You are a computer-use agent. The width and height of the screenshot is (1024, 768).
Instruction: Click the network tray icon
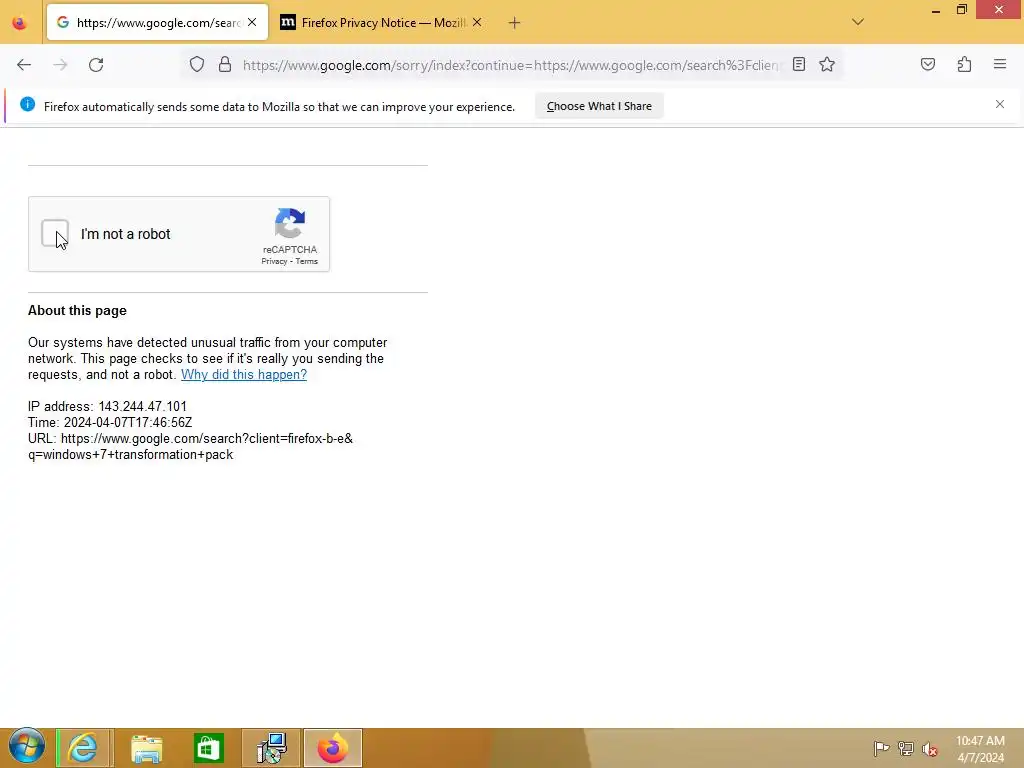(x=906, y=748)
